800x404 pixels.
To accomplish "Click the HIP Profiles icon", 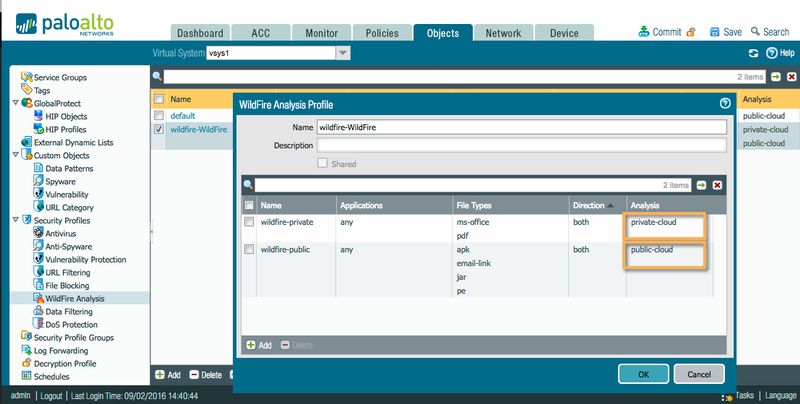I will pyautogui.click(x=38, y=129).
